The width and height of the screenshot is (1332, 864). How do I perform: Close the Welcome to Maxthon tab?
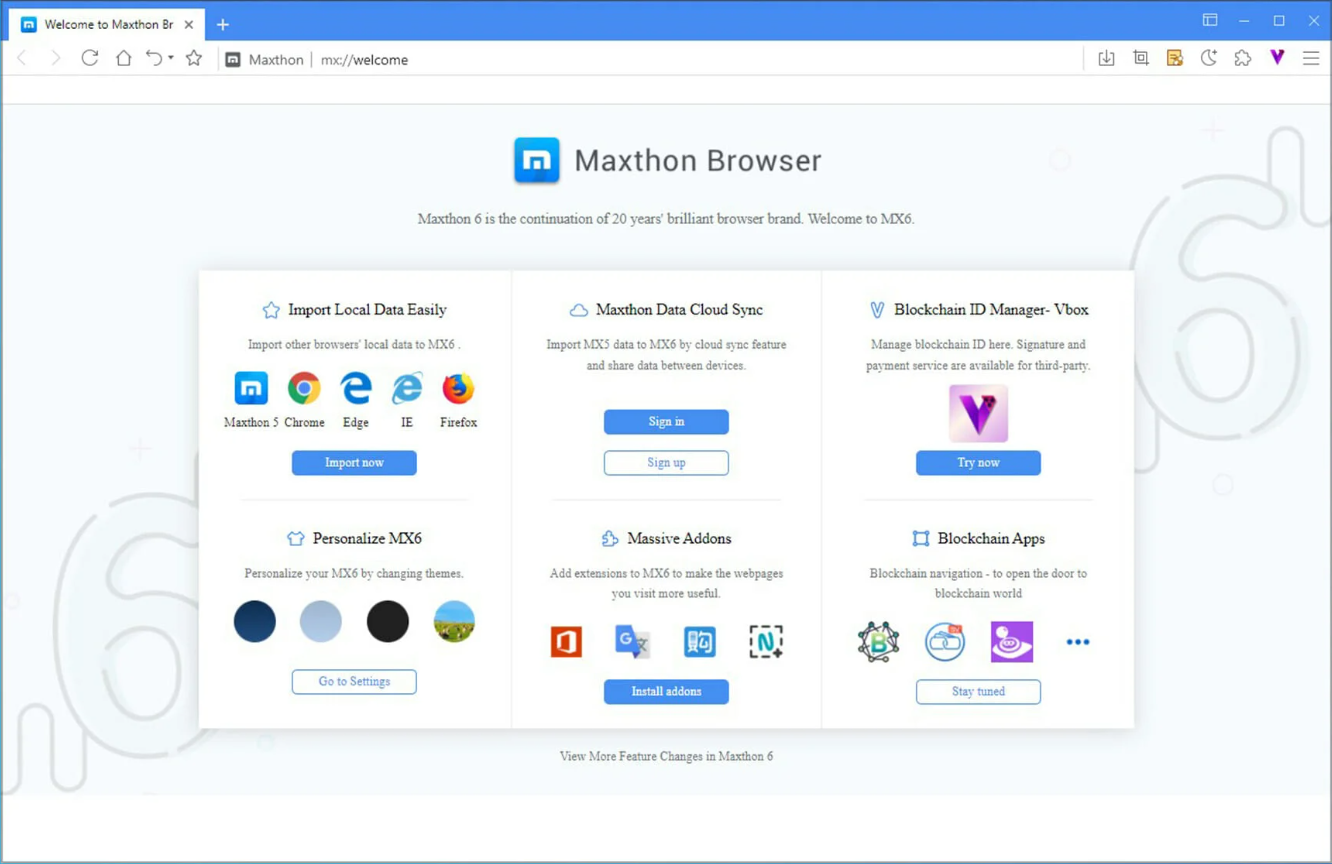[189, 24]
